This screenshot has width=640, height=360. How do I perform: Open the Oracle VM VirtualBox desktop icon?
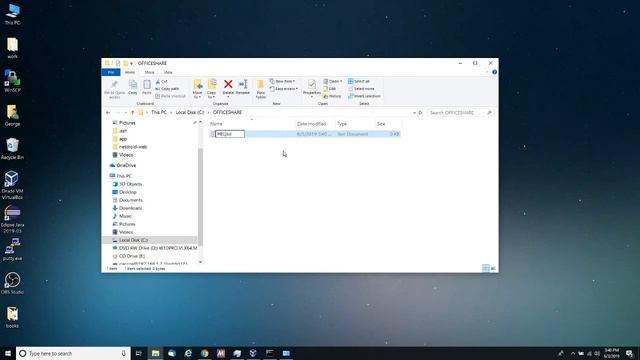12,185
